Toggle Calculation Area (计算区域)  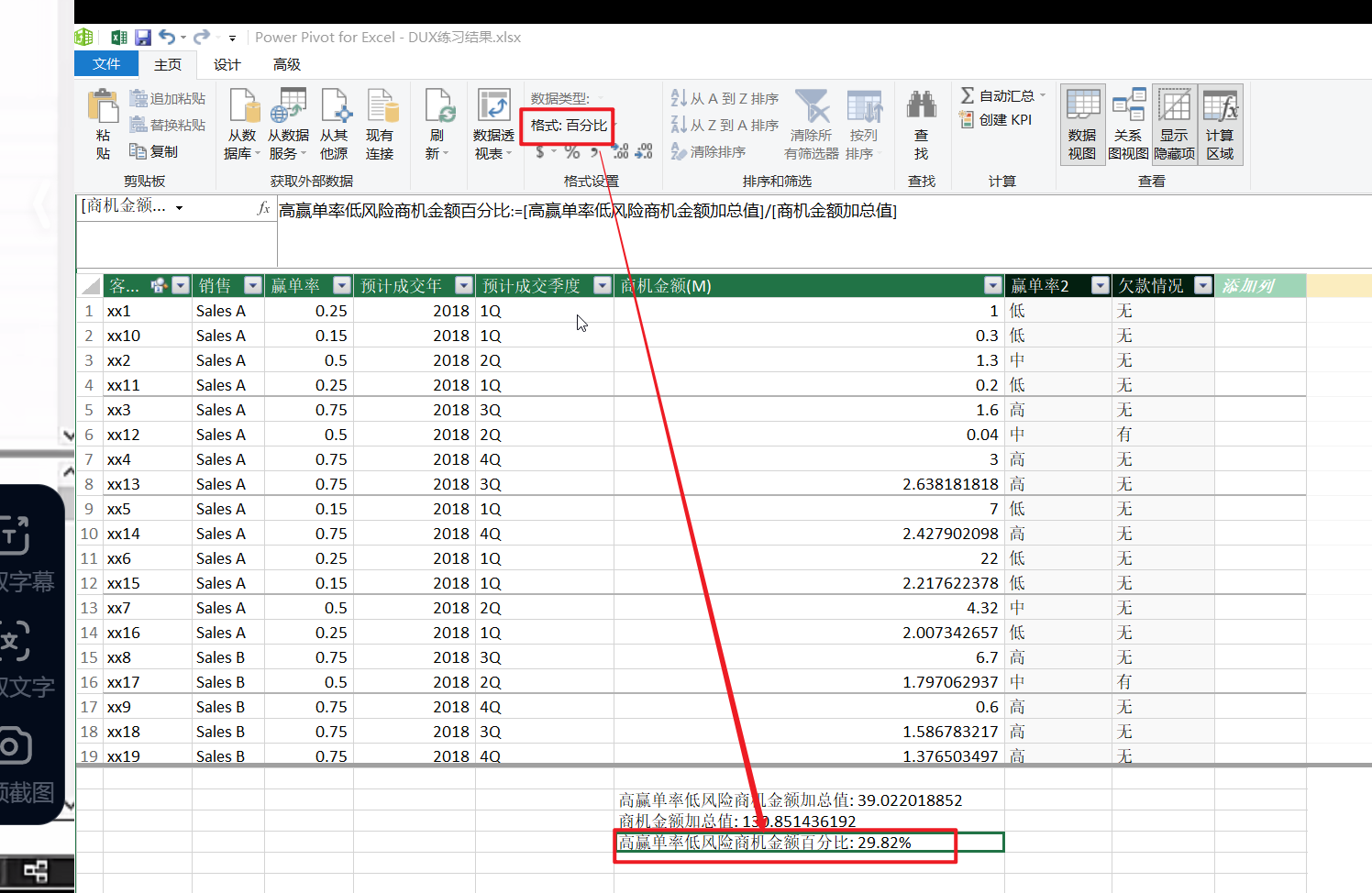[x=1220, y=125]
